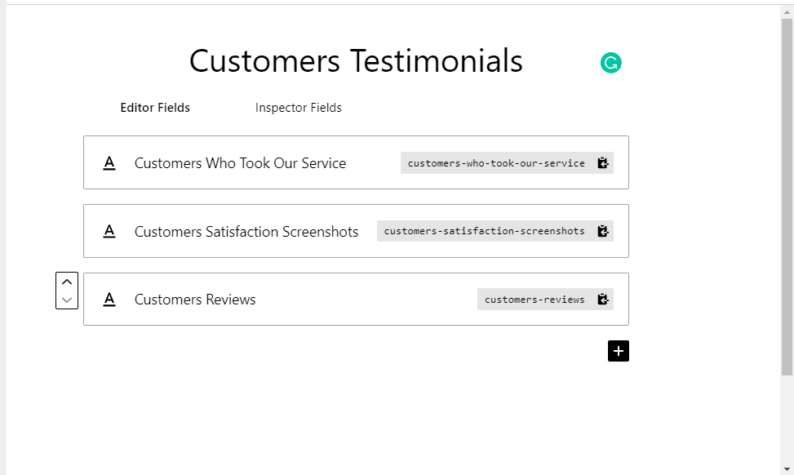Click the green Grammarly icon
This screenshot has width=794, height=475.
click(x=611, y=63)
